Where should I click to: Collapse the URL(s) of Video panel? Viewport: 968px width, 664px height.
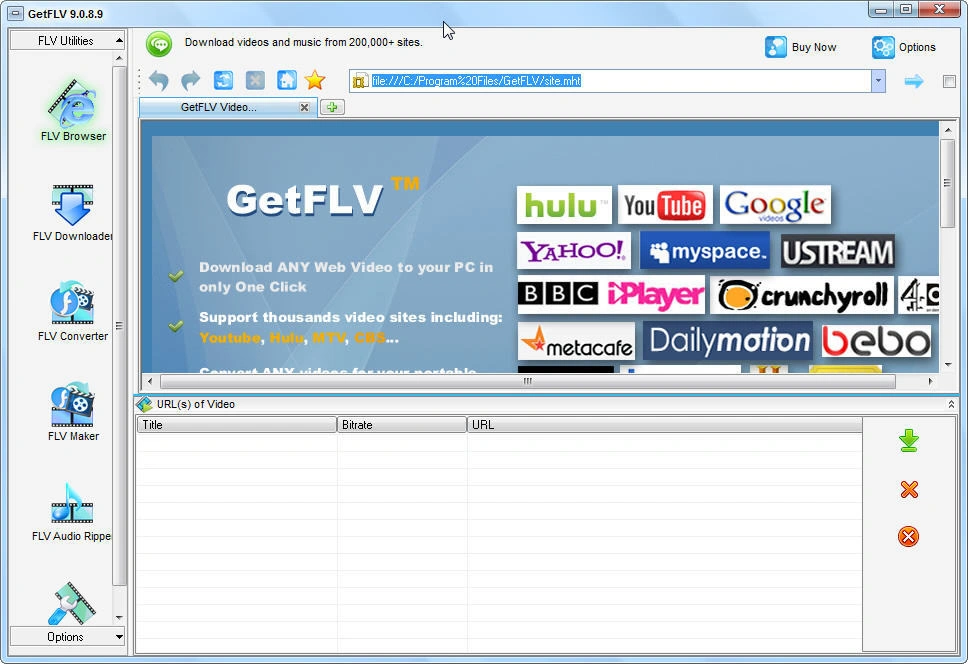[x=951, y=404]
